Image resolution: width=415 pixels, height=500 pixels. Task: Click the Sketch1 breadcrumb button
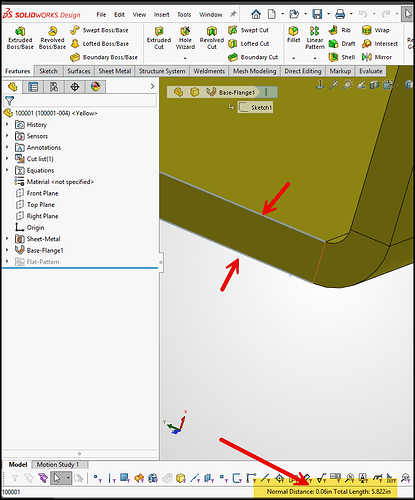click(256, 107)
